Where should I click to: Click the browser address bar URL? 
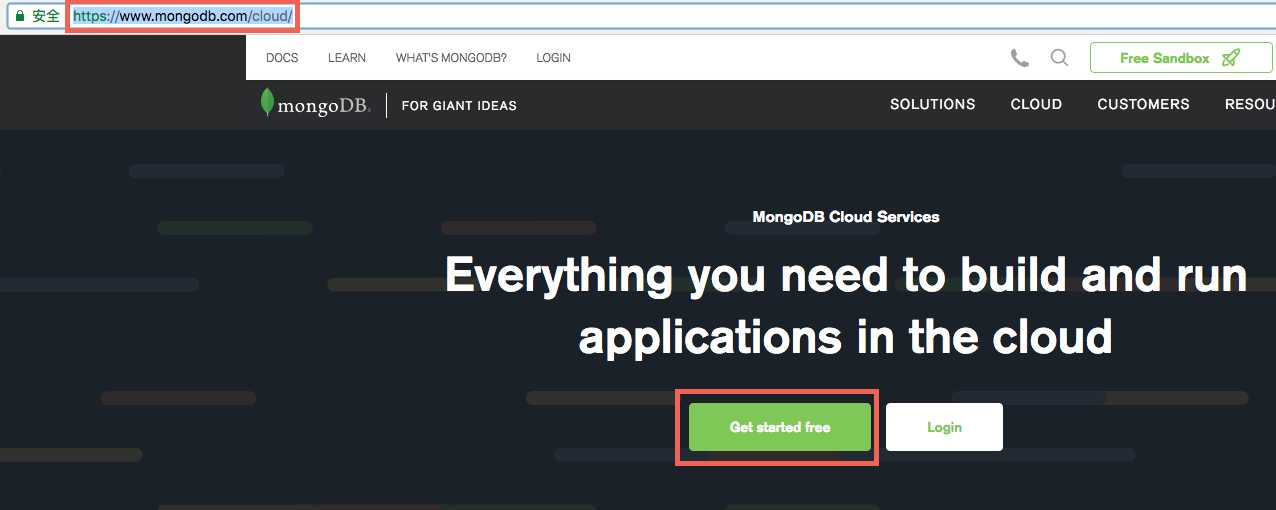point(183,17)
